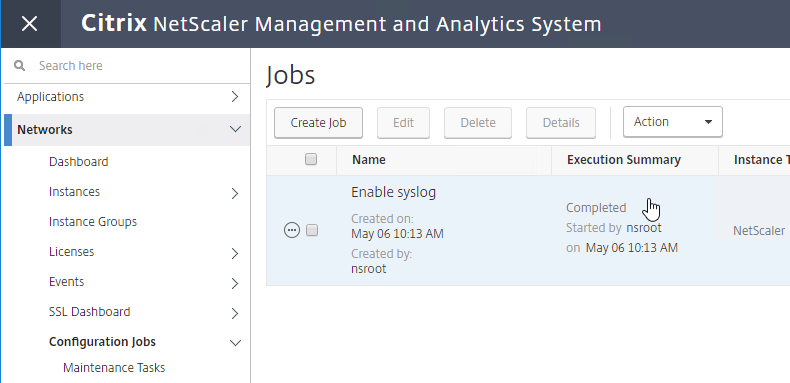Collapse the Configuration Jobs chevron

(x=235, y=343)
